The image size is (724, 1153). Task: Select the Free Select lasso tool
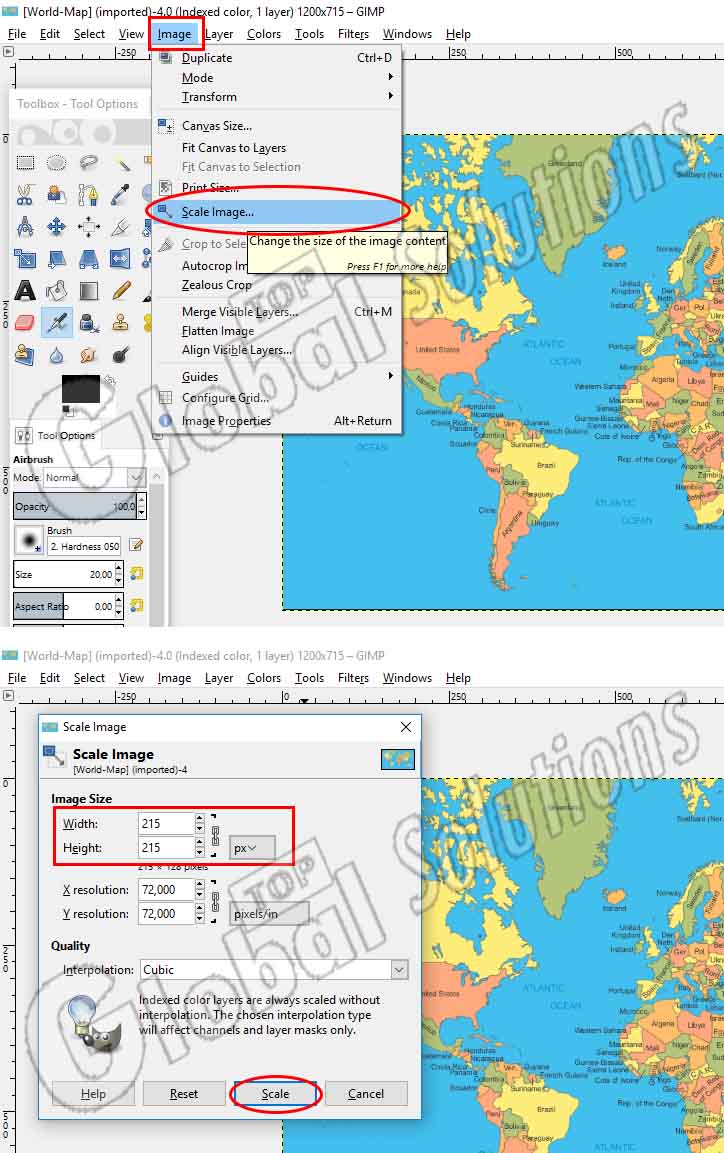(x=89, y=163)
